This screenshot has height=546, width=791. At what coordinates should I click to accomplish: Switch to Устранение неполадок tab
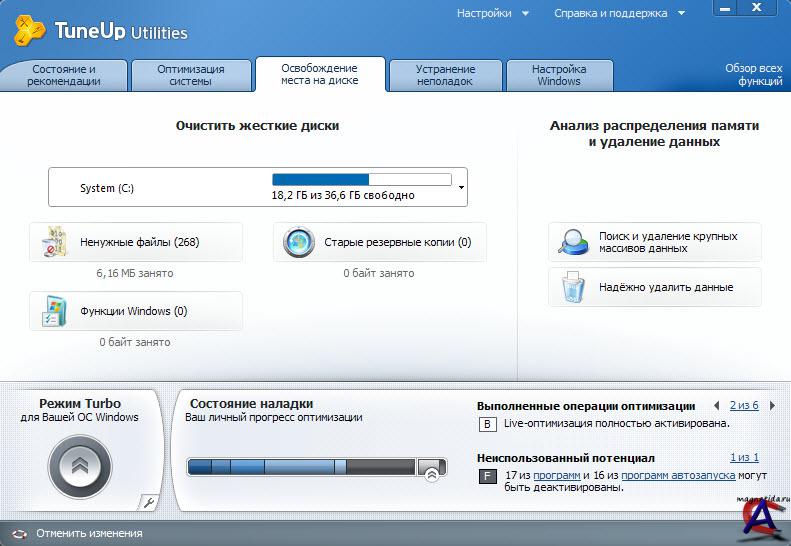point(445,75)
